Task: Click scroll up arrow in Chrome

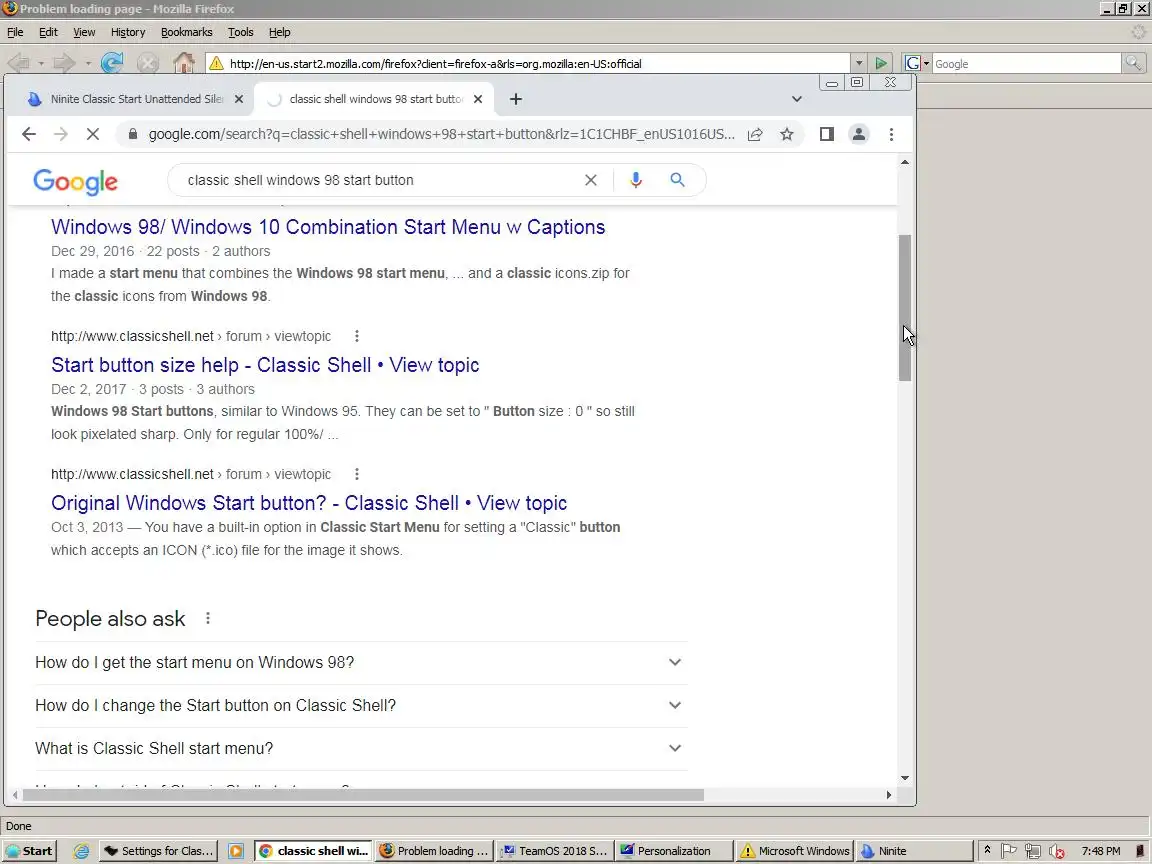Action: coord(905,162)
